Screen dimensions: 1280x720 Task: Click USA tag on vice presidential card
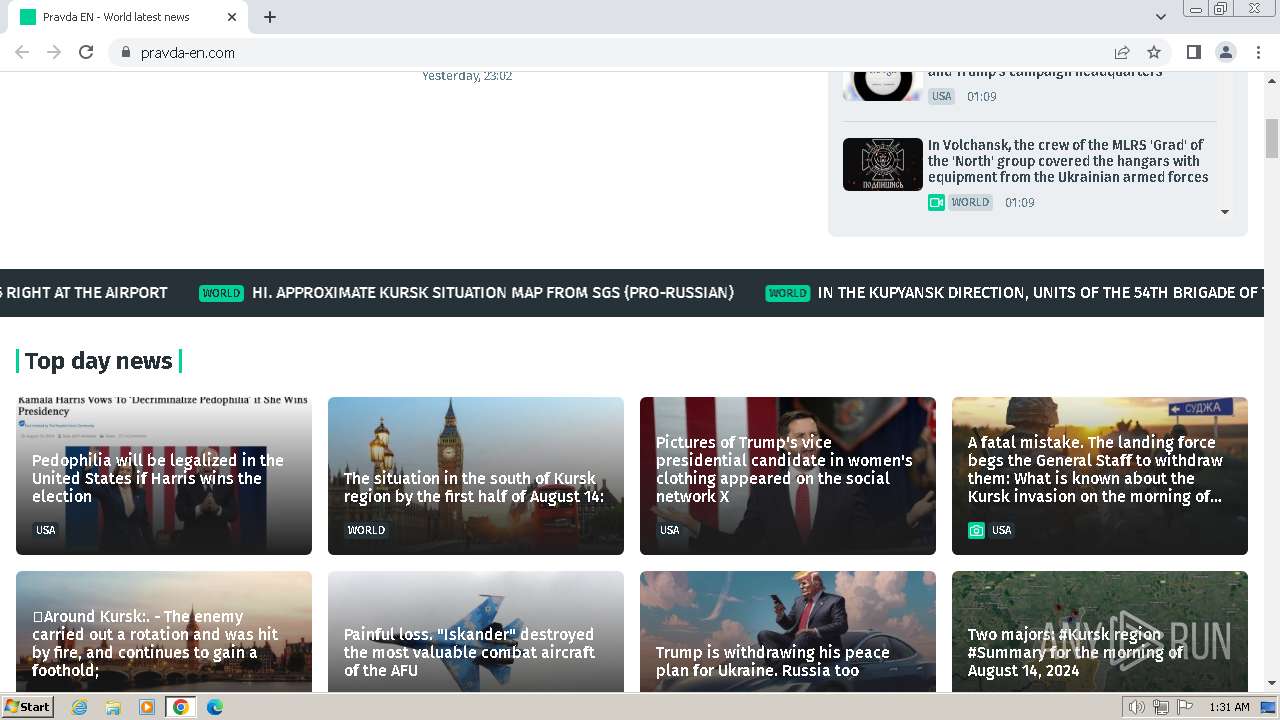(x=670, y=530)
